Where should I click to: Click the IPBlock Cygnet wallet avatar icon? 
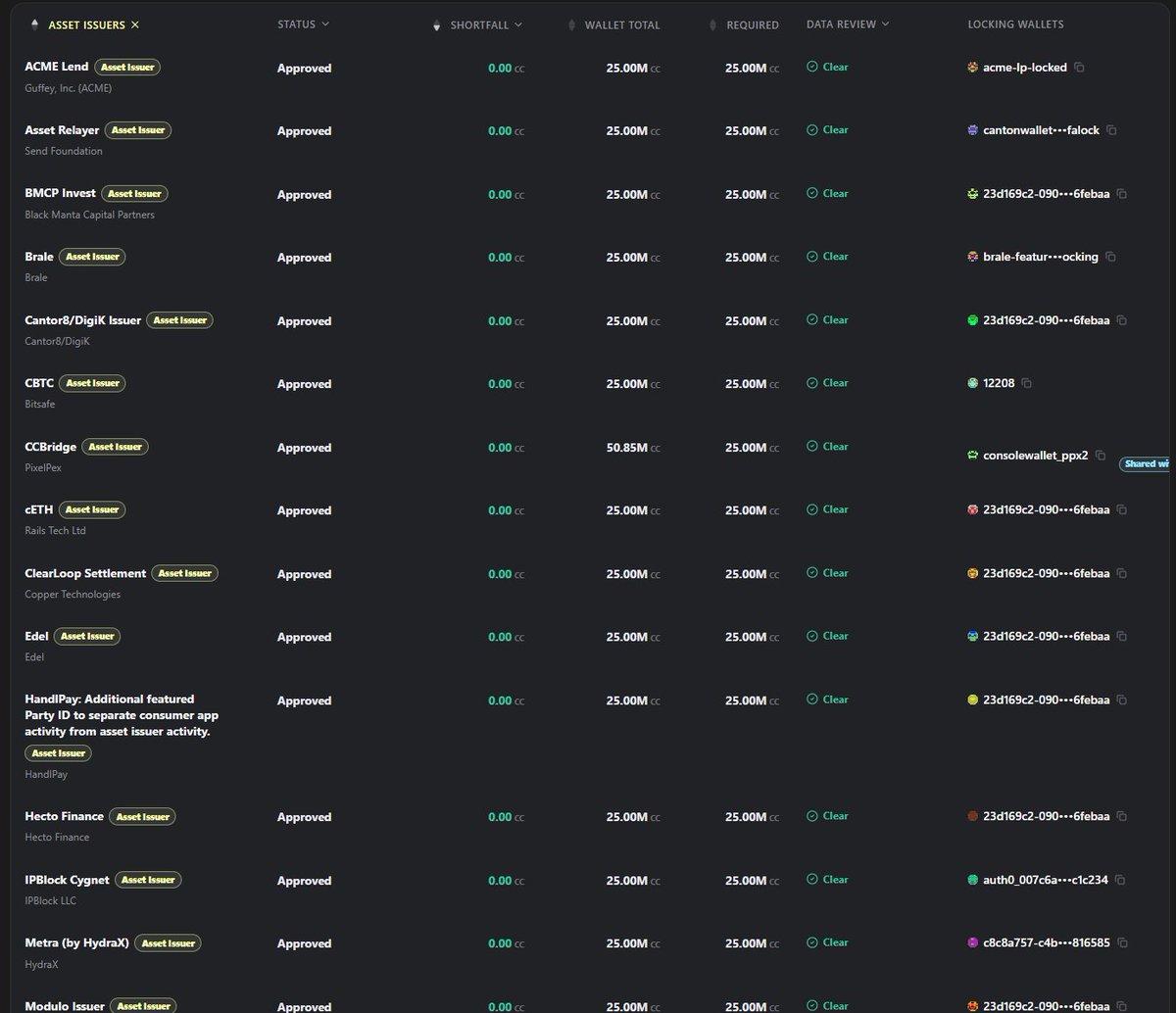[x=972, y=880]
